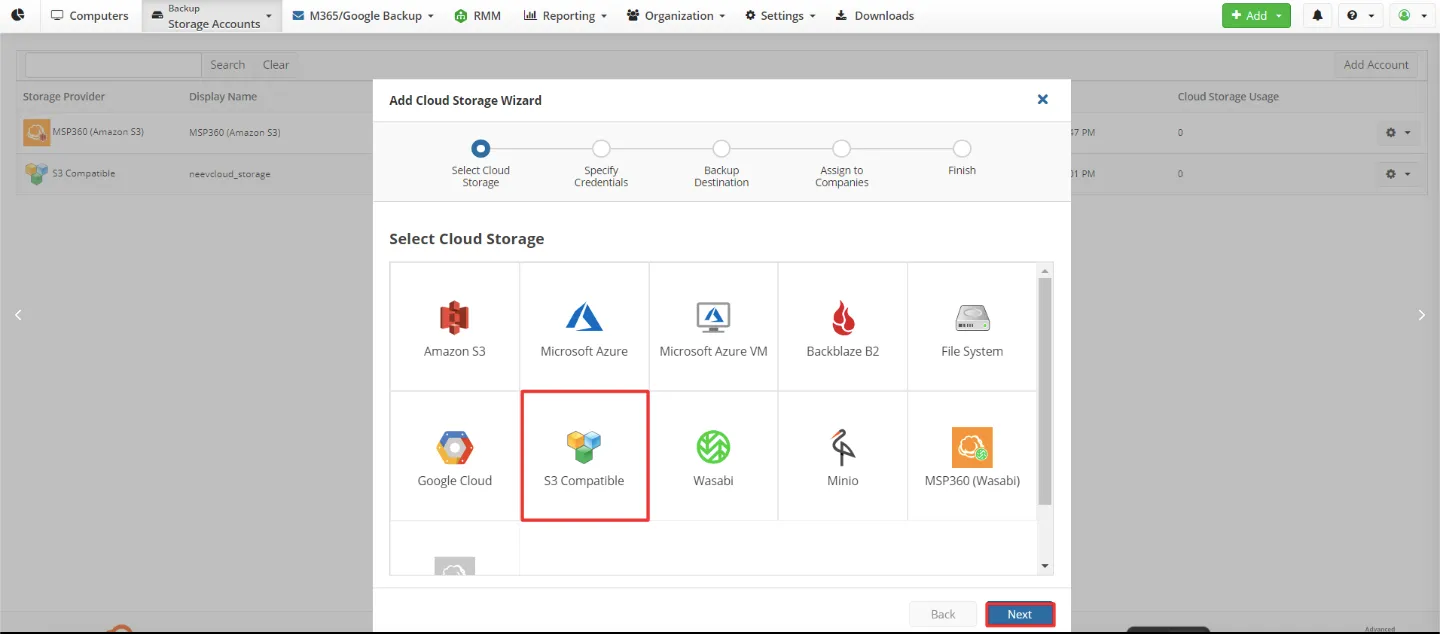
Task: Select the Amazon S3 storage tile
Action: point(455,327)
